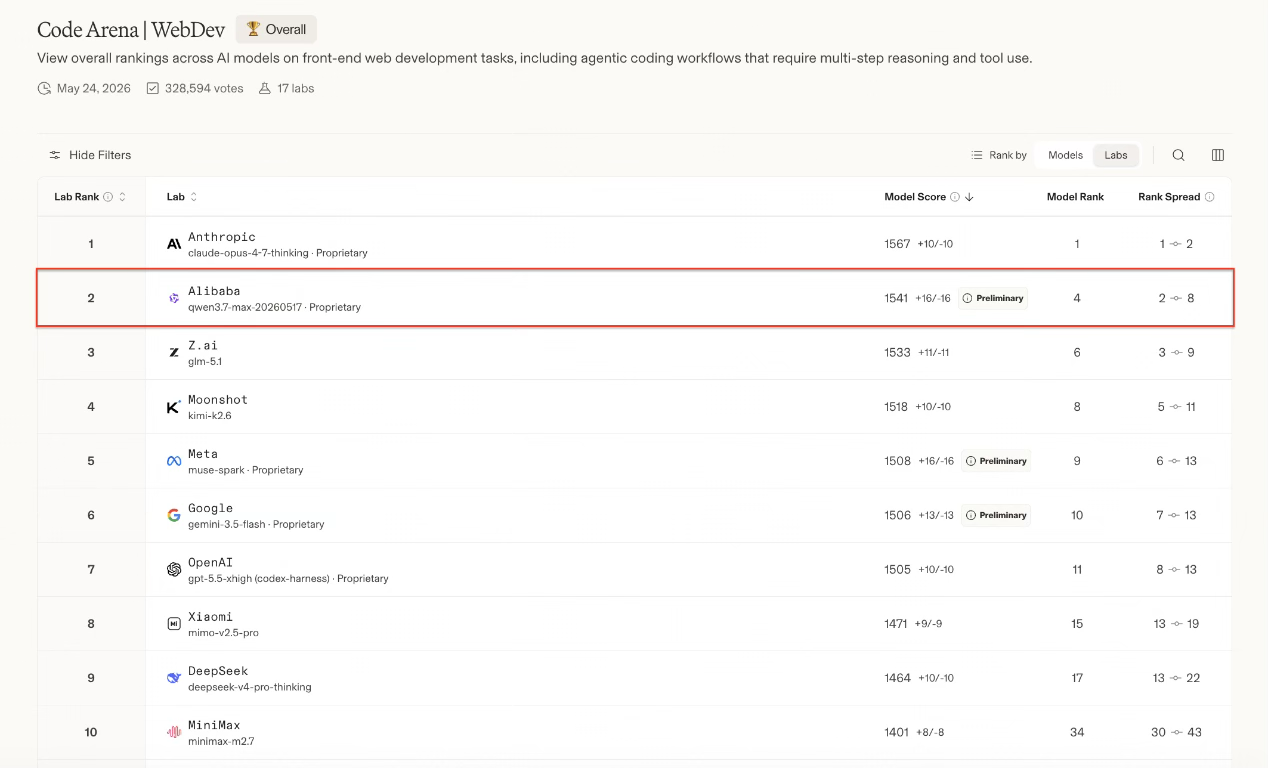
Task: Sort by Lab column header
Action: (x=182, y=197)
